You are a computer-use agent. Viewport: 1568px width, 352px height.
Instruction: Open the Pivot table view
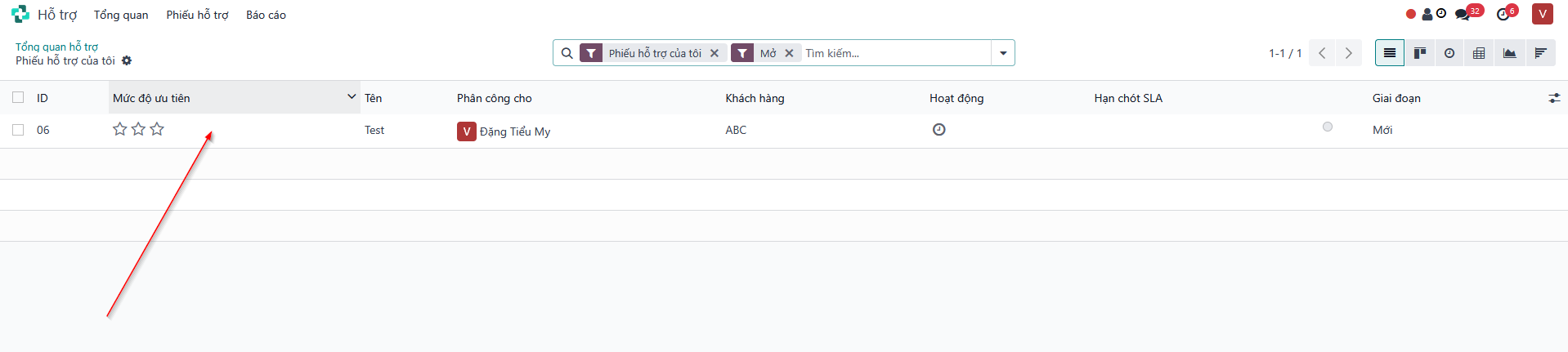pos(1479,53)
